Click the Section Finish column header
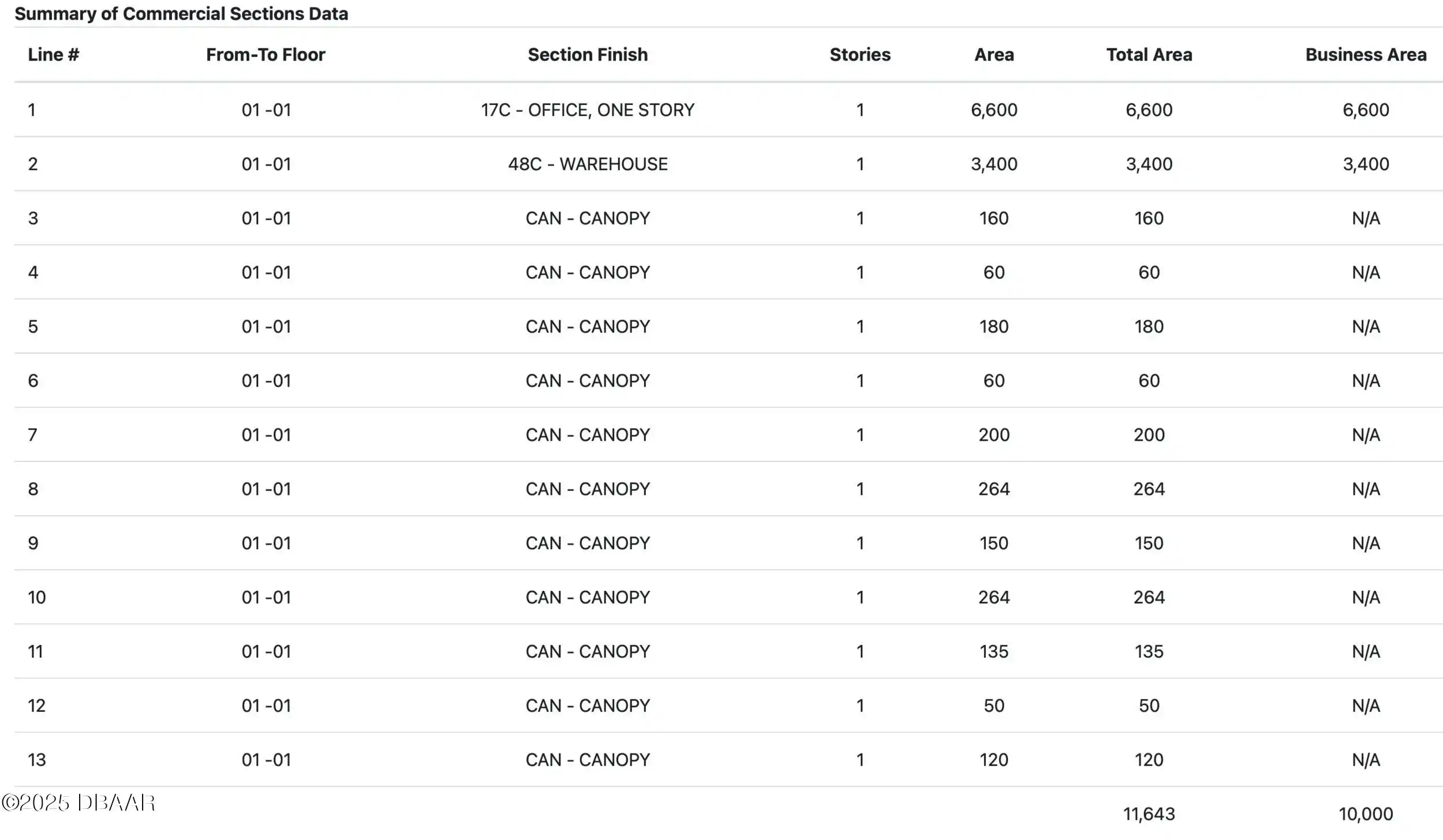Image resolution: width=1443 pixels, height=840 pixels. [x=588, y=55]
